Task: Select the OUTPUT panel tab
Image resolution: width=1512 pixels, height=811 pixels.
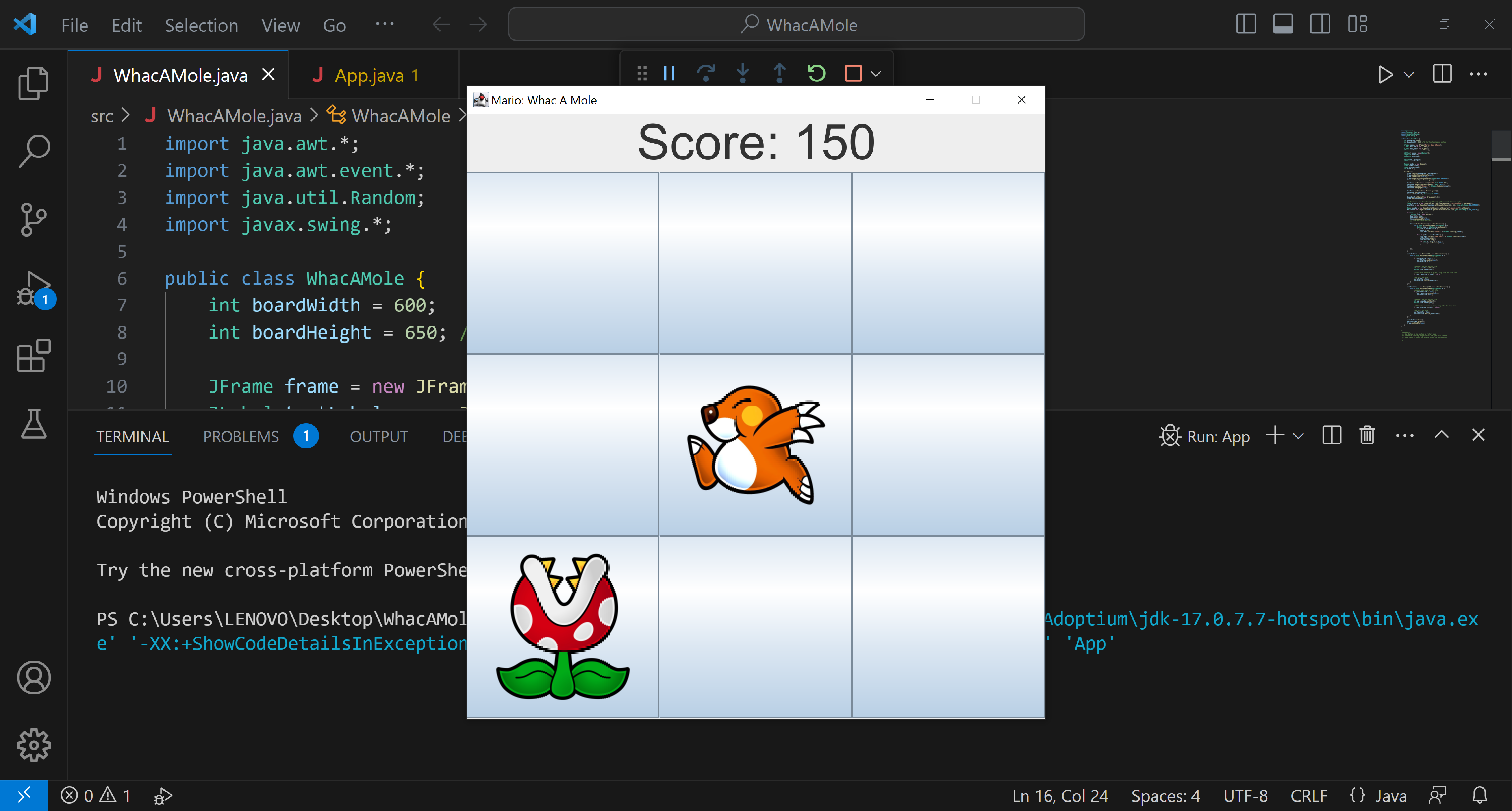Action: [x=378, y=437]
